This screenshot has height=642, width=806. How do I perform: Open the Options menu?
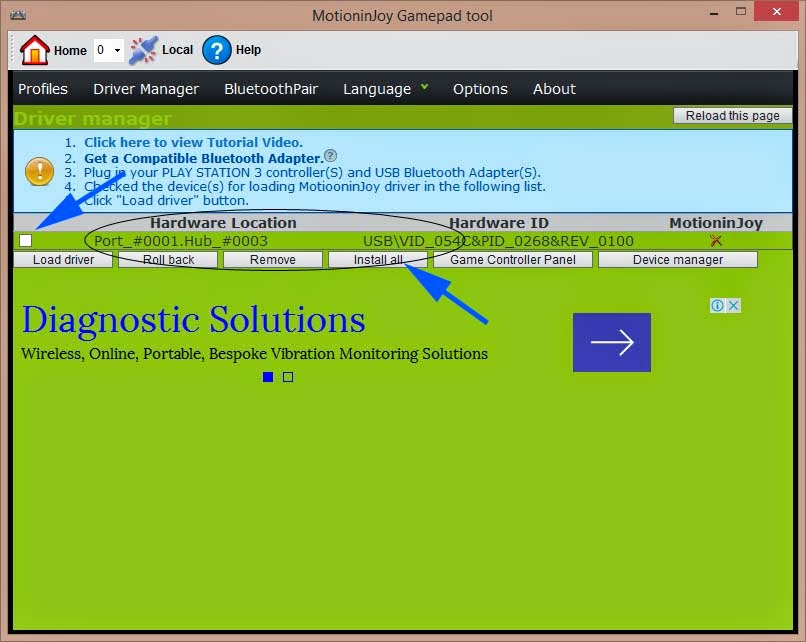[x=480, y=89]
